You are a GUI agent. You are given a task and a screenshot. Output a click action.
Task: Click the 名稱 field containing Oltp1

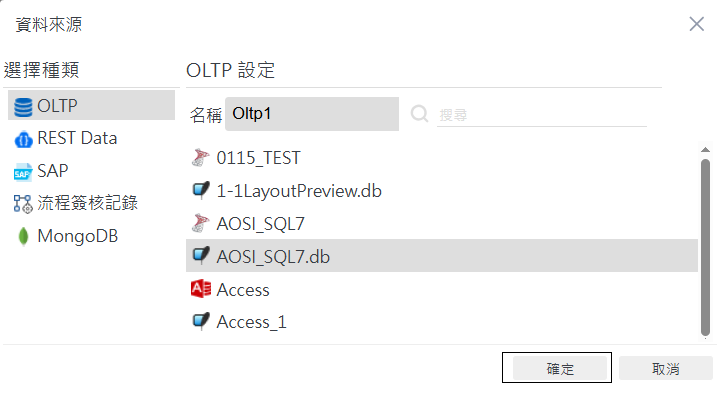pyautogui.click(x=312, y=114)
